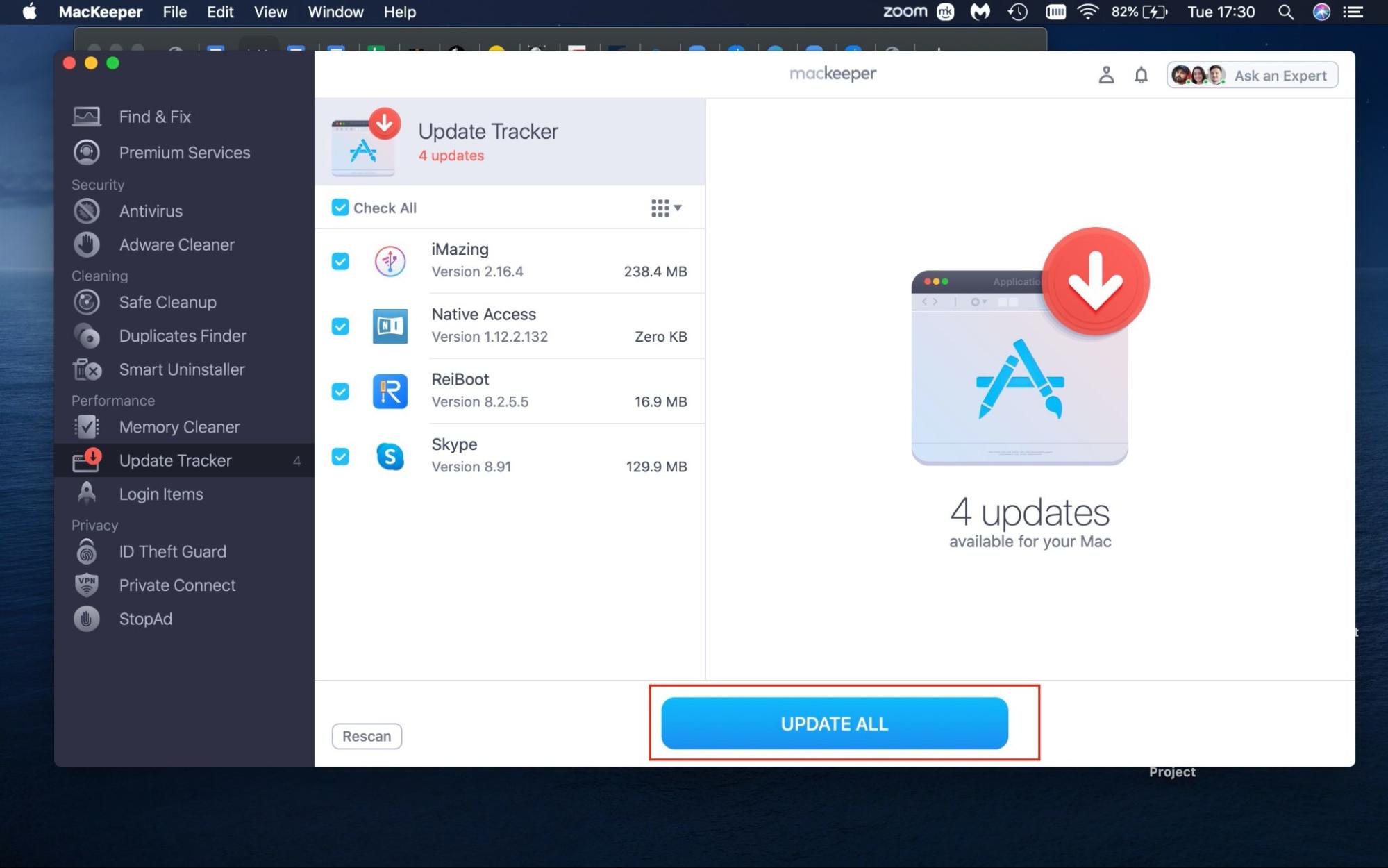The width and height of the screenshot is (1388, 868).
Task: Open the MacKeeper app menu
Action: (101, 12)
